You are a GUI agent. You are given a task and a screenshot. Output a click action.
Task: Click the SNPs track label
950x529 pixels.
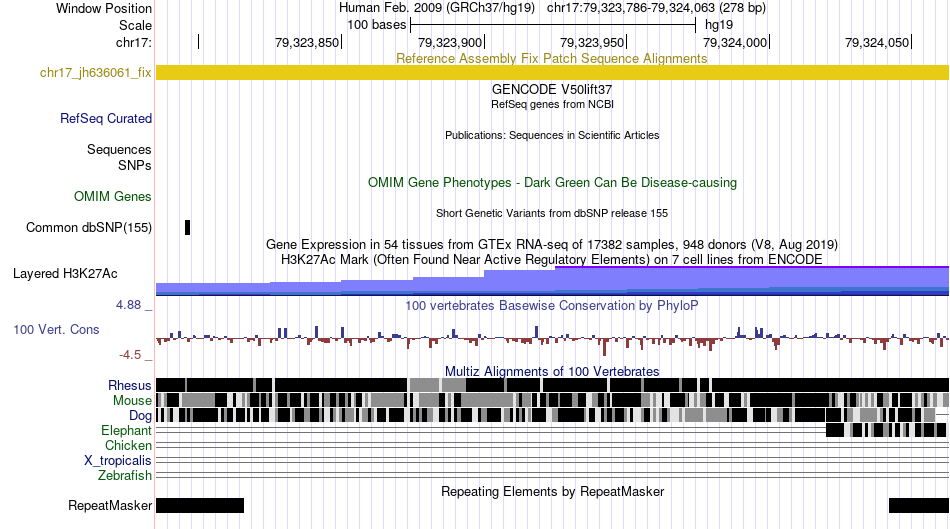point(135,165)
